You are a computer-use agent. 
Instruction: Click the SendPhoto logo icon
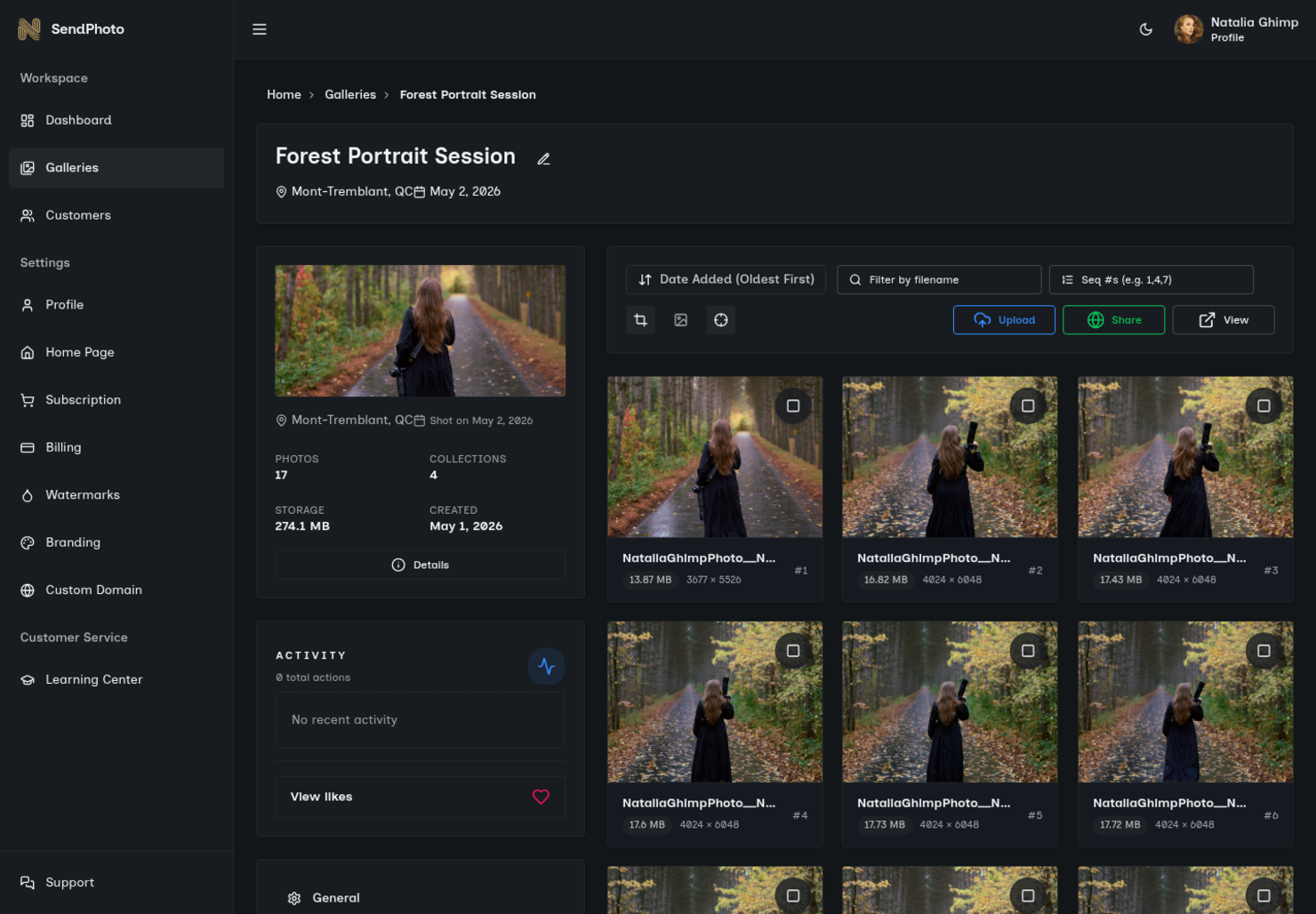pos(29,29)
